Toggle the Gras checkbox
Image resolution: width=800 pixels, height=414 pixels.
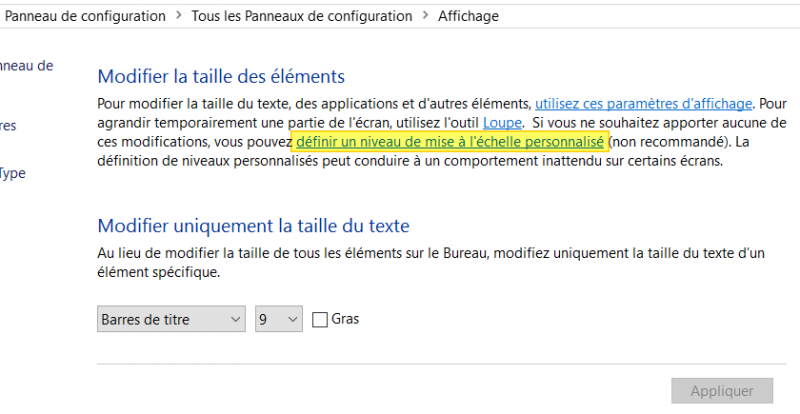point(320,319)
